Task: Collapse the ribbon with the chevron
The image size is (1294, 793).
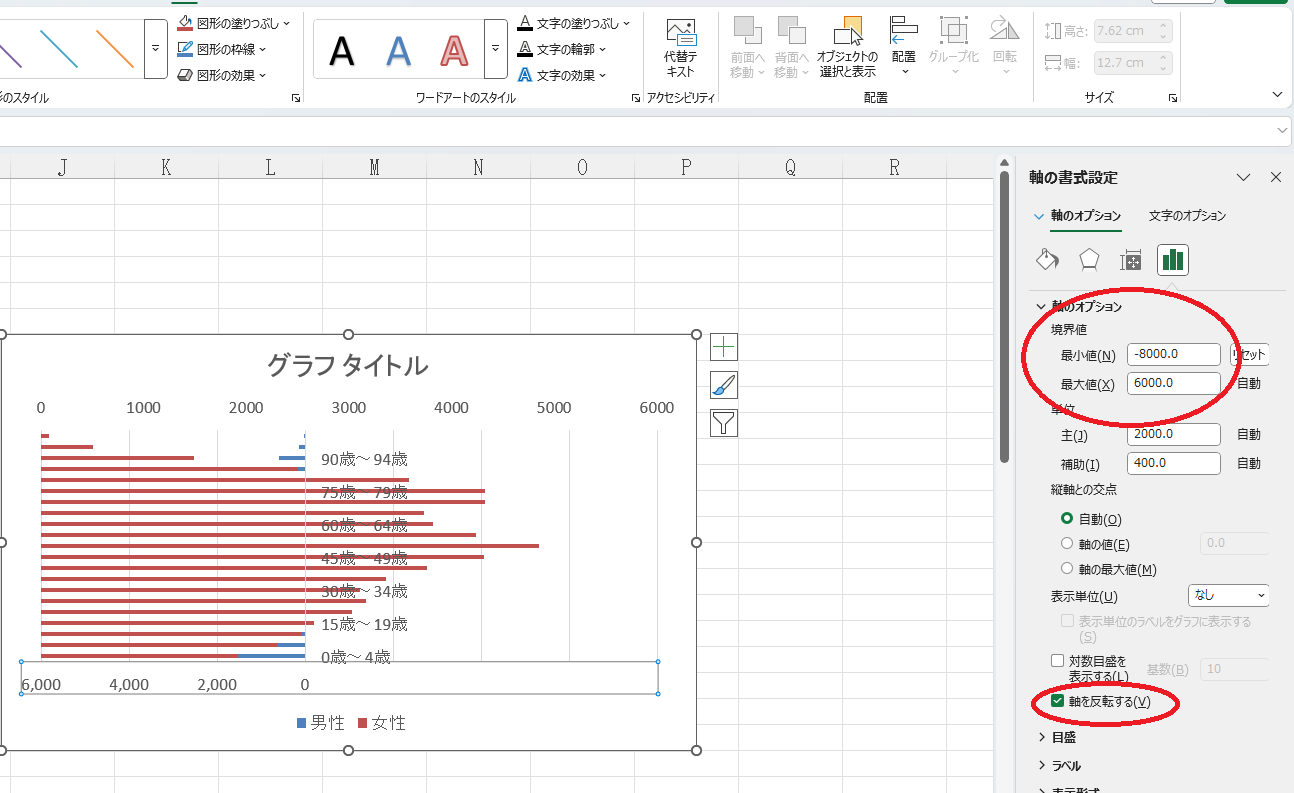Action: (x=1277, y=94)
